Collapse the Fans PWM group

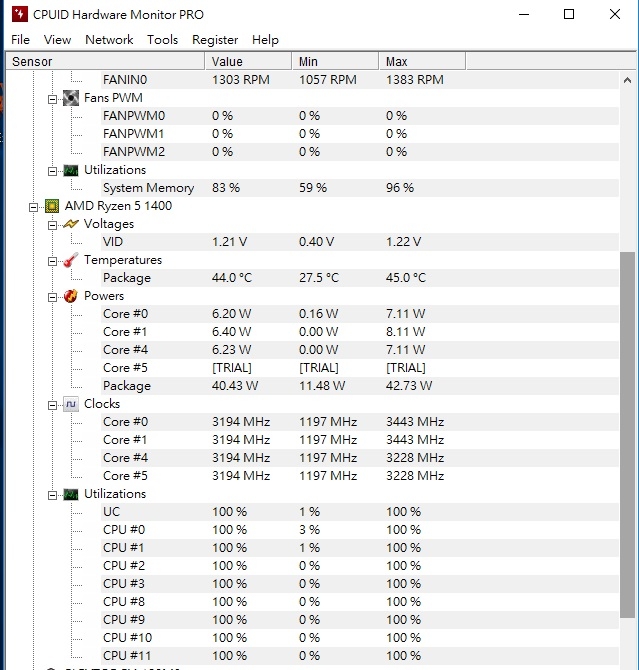click(52, 100)
